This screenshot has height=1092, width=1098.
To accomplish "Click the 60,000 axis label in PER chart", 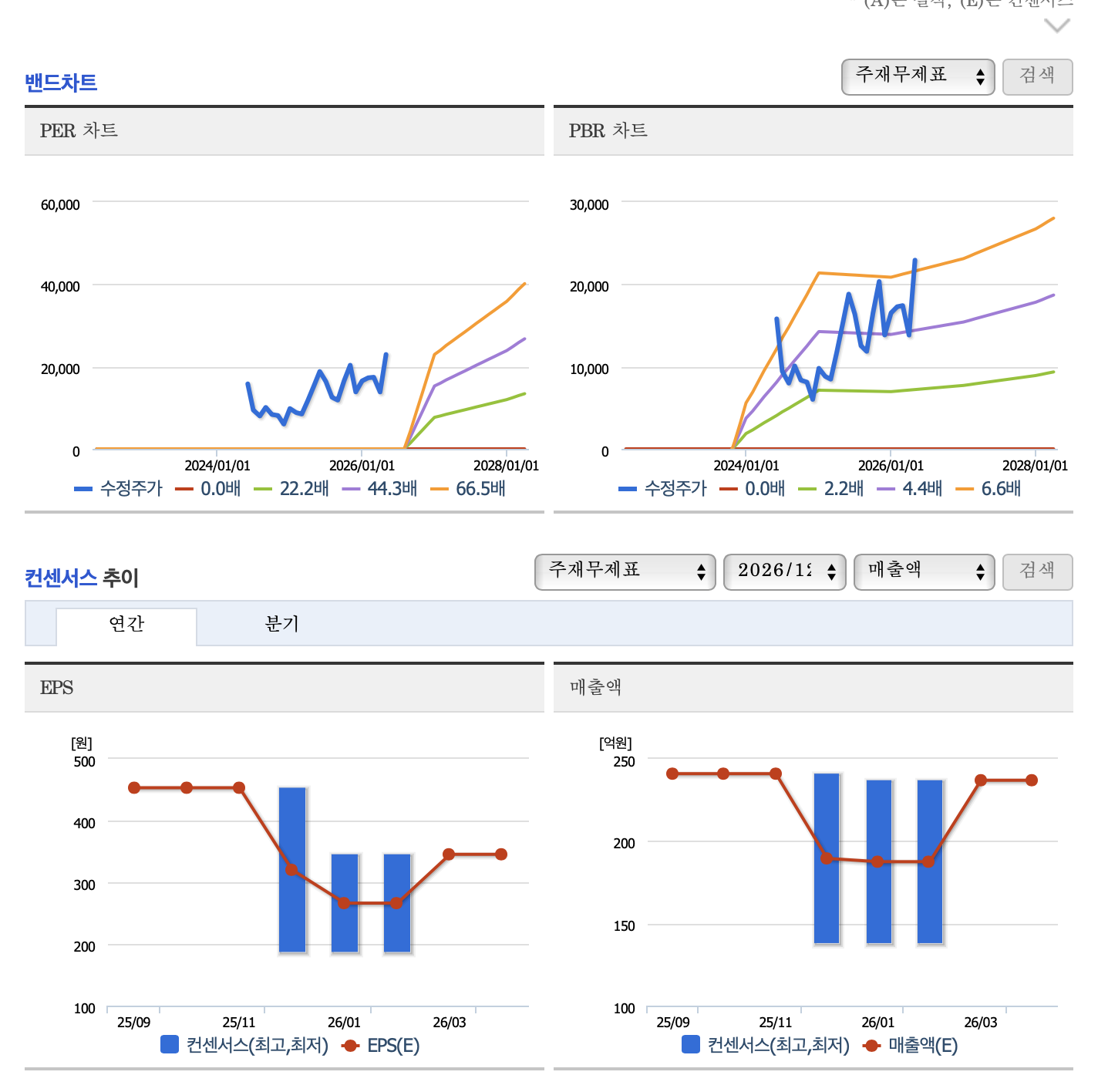I will coord(60,204).
